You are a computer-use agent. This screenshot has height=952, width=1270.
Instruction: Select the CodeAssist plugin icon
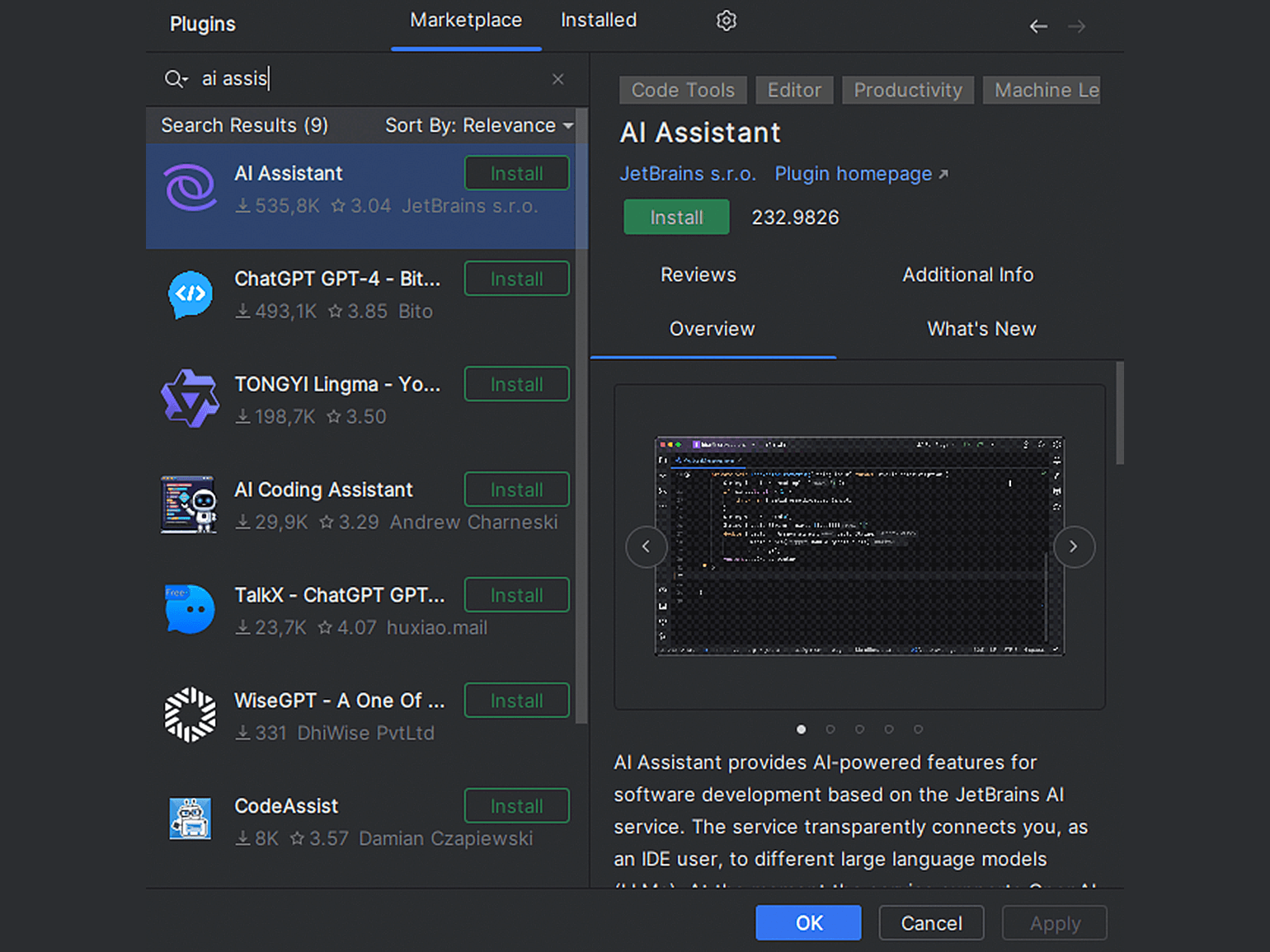[190, 819]
